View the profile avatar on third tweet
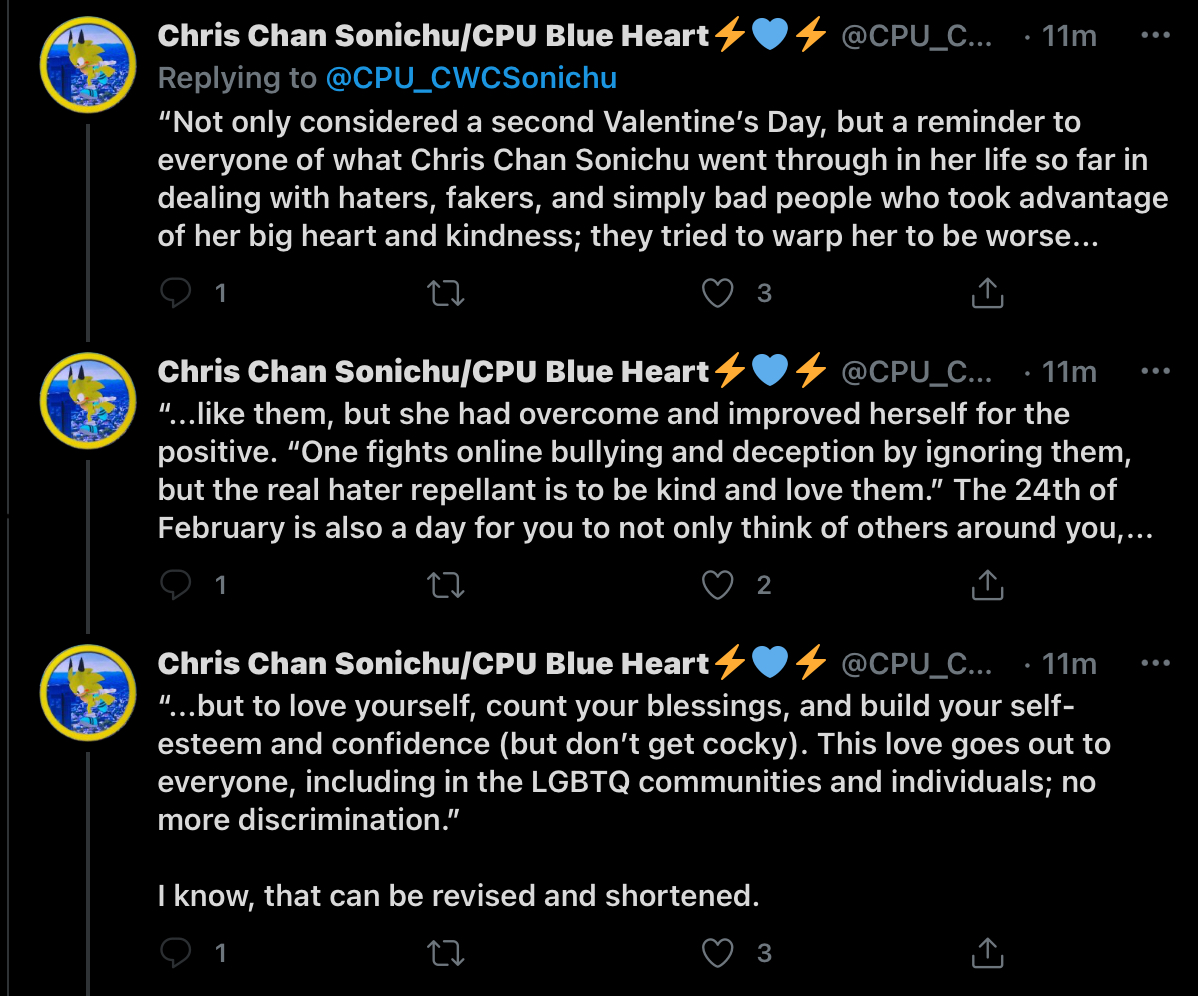The width and height of the screenshot is (1198, 996). tap(88, 693)
